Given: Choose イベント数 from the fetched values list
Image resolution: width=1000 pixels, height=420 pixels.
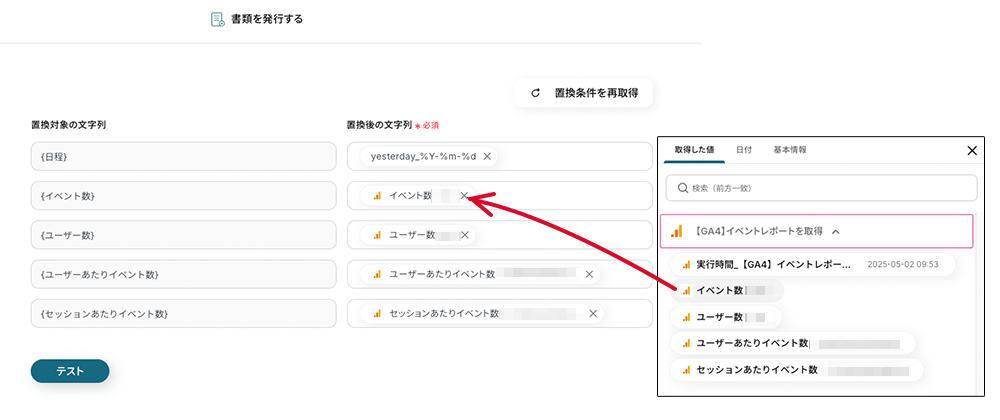Looking at the screenshot, I should pos(720,290).
